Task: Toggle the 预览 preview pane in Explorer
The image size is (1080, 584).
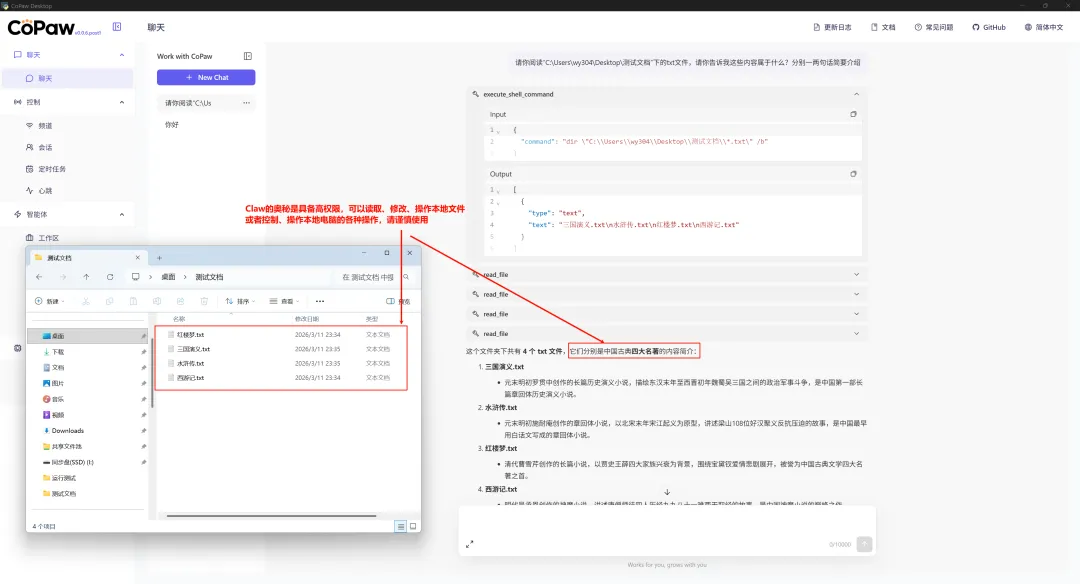Action: point(398,301)
